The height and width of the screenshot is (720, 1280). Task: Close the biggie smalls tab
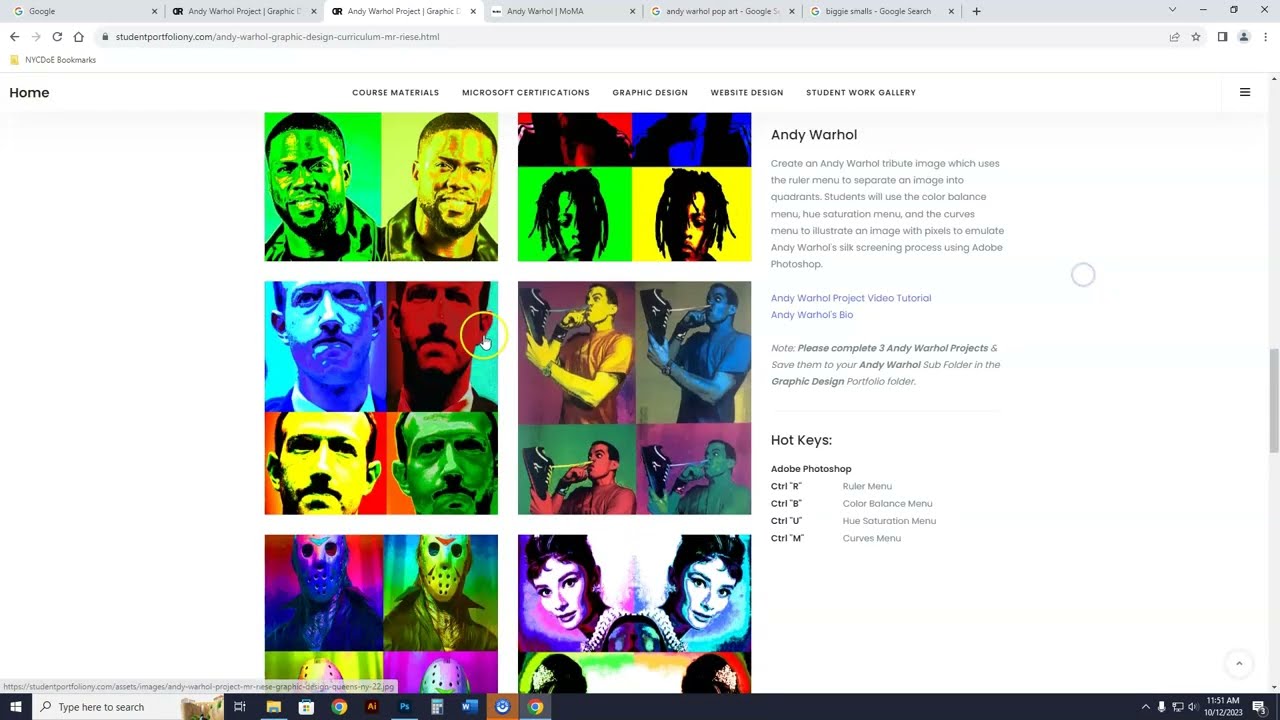pos(953,11)
